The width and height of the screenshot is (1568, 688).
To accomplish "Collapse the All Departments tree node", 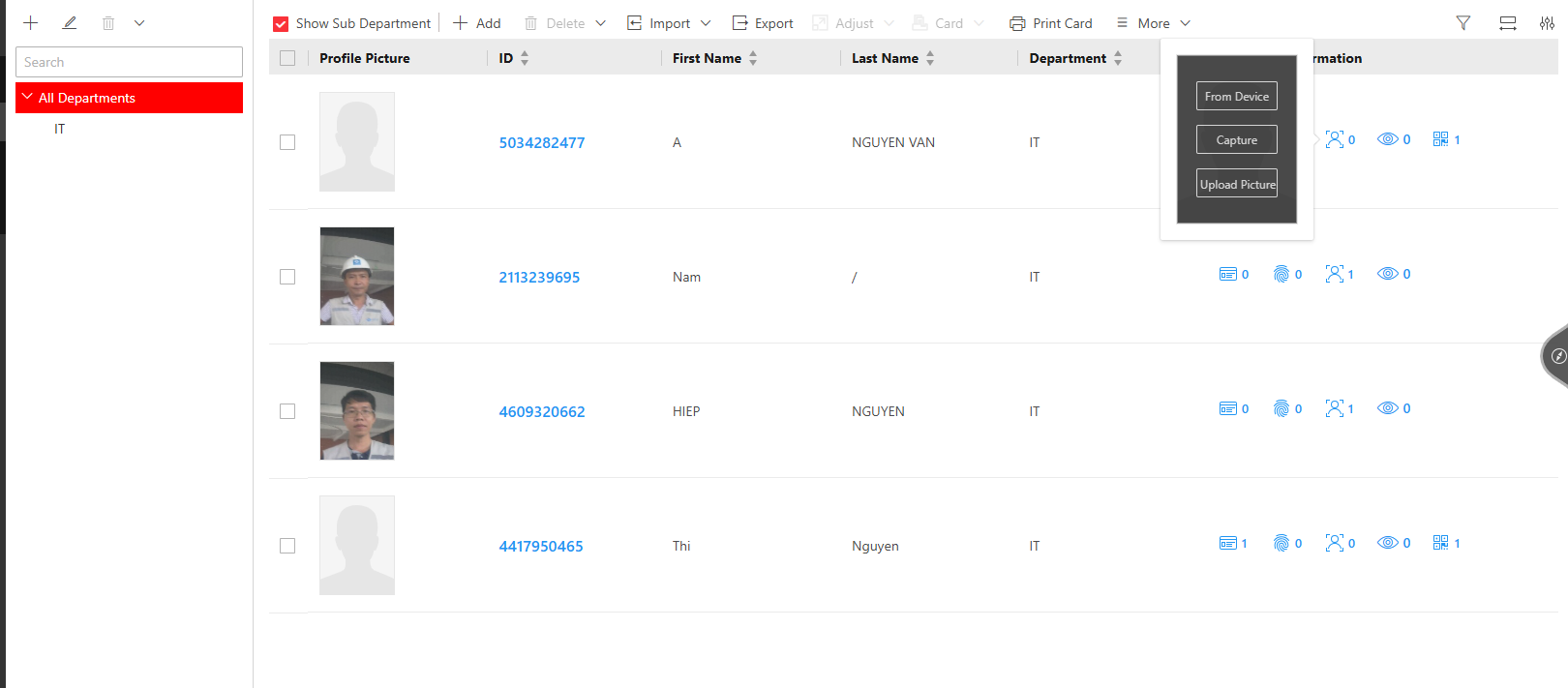I will coord(27,97).
